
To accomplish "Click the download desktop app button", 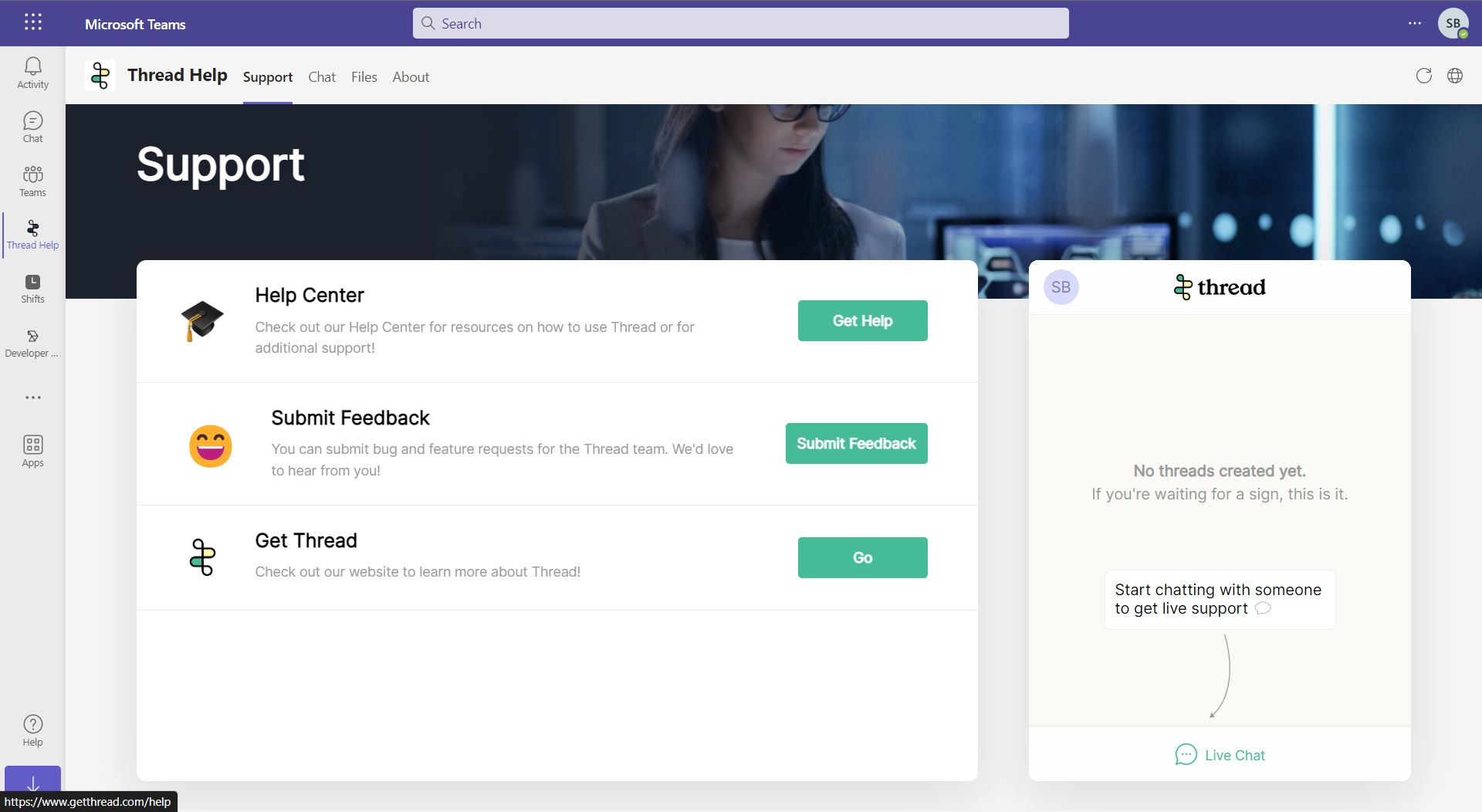I will (x=32, y=778).
